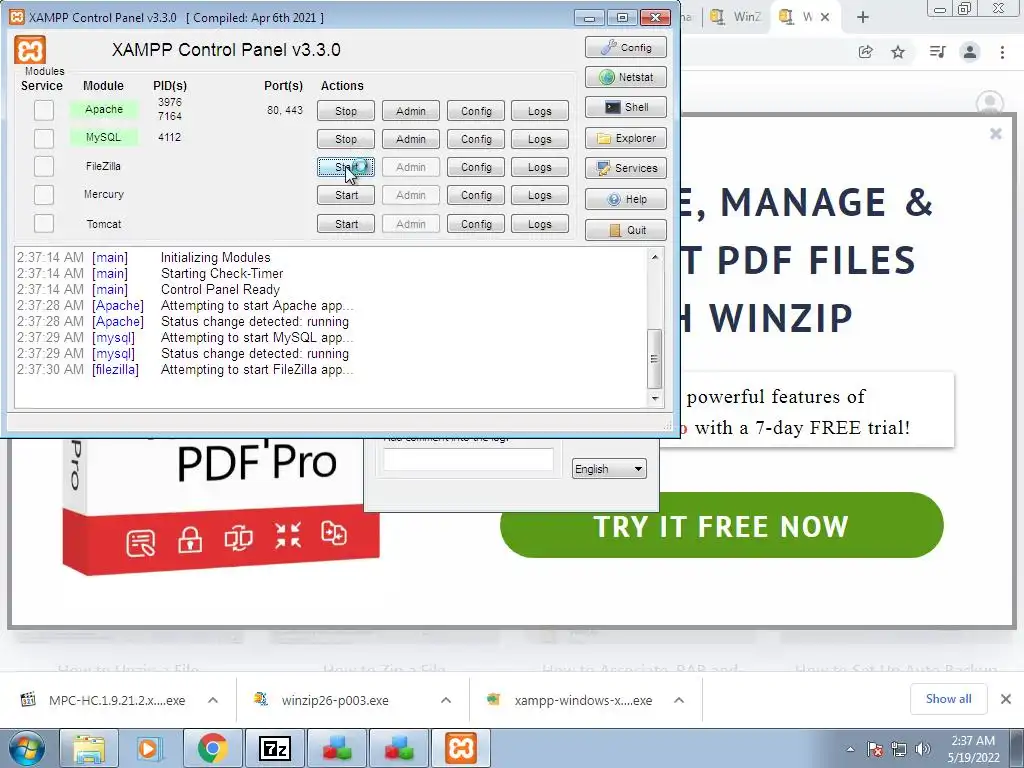Quit the XAMPP Control Panel

tap(626, 230)
